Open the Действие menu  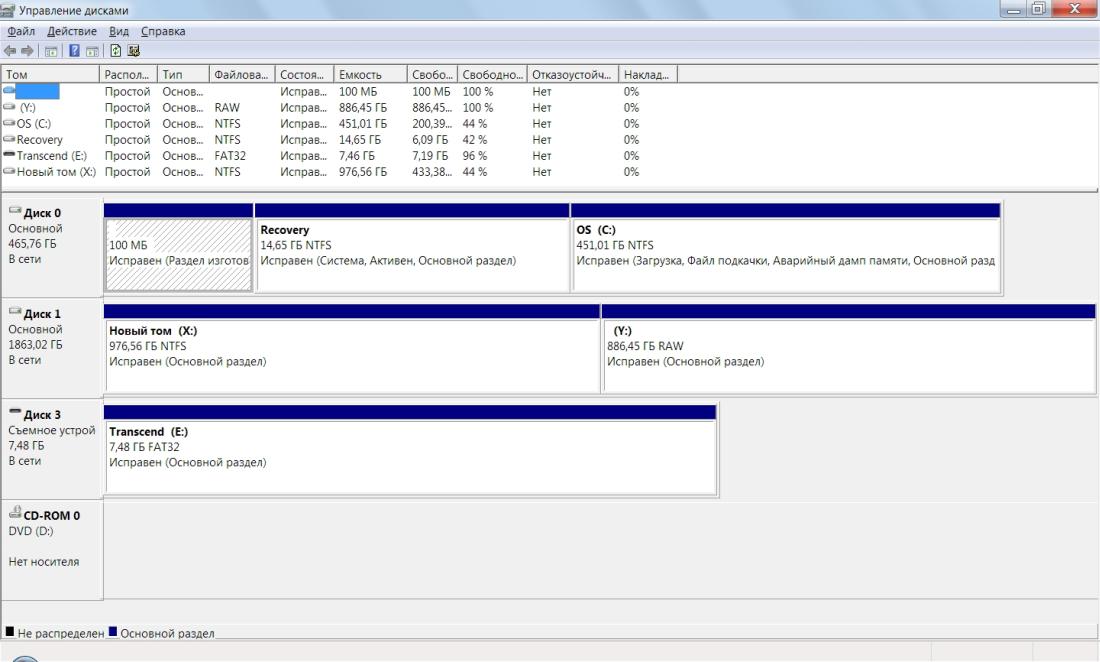tap(72, 31)
